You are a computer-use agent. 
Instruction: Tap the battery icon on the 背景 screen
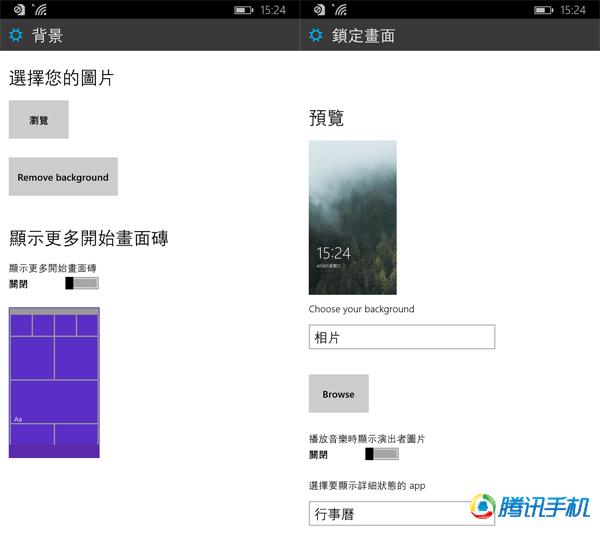point(243,10)
